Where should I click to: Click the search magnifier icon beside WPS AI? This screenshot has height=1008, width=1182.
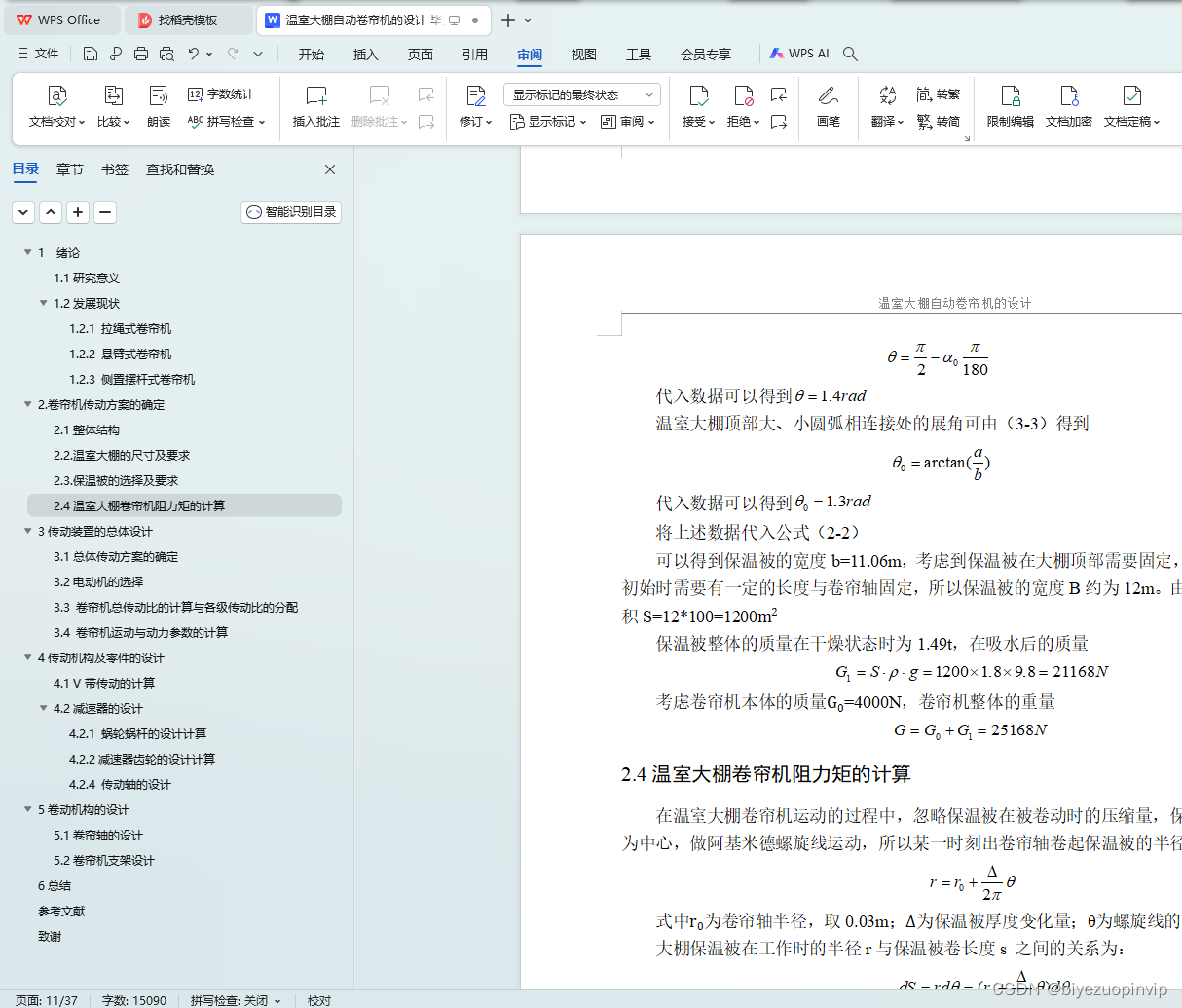pos(850,54)
